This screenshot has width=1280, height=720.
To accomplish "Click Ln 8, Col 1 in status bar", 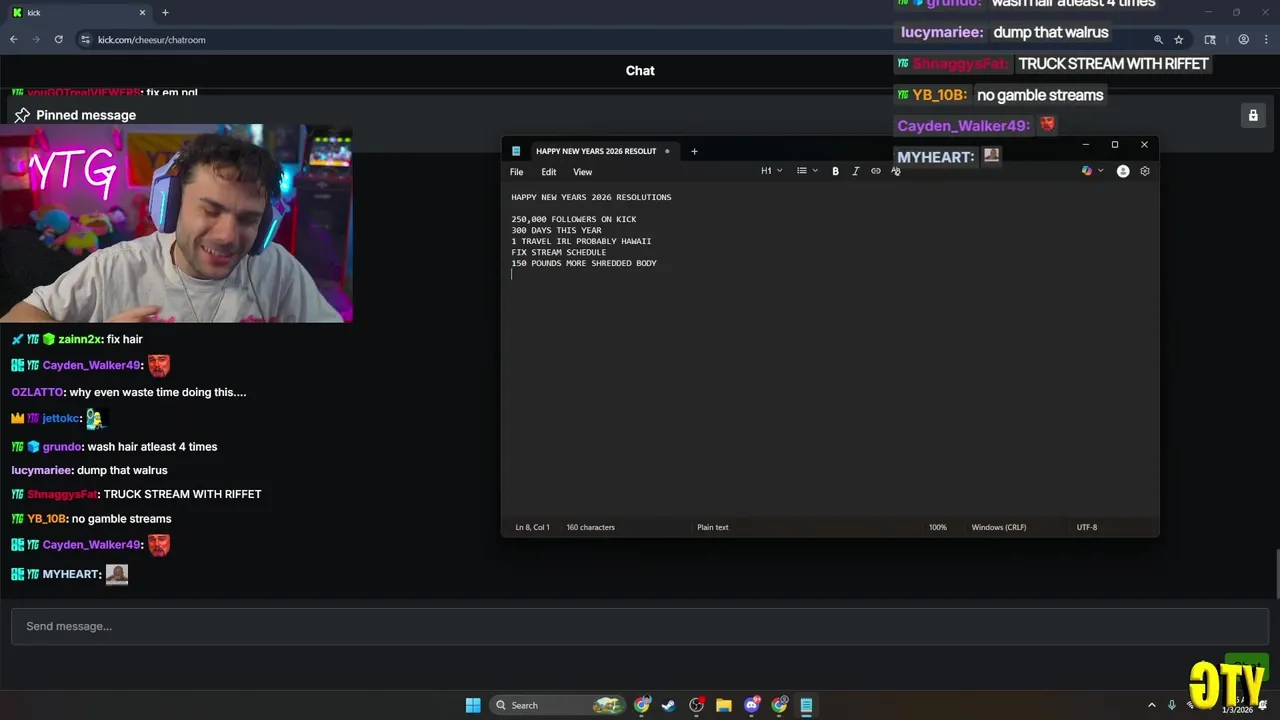I will (532, 527).
